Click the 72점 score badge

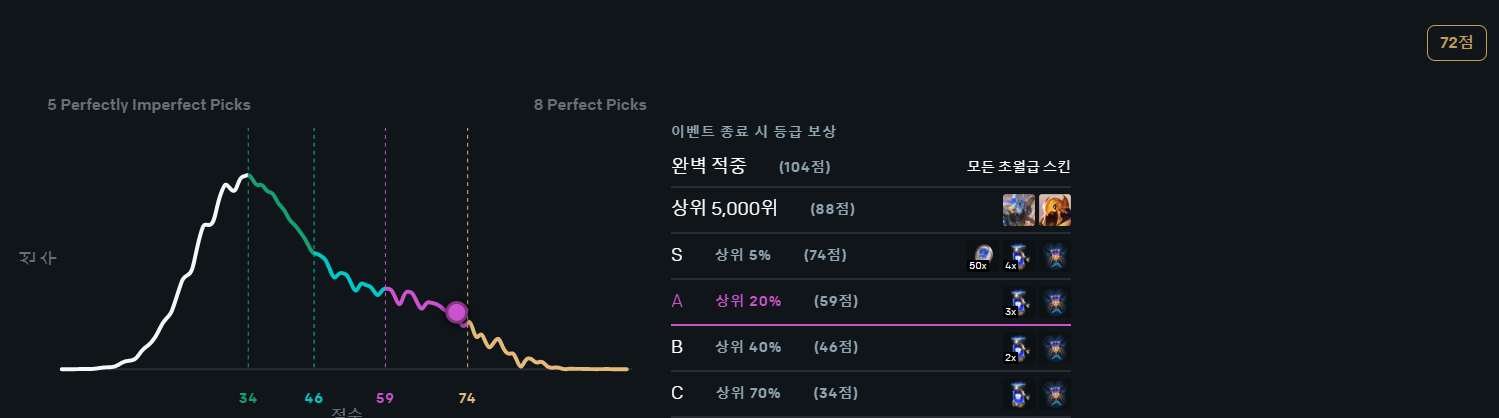pyautogui.click(x=1456, y=43)
